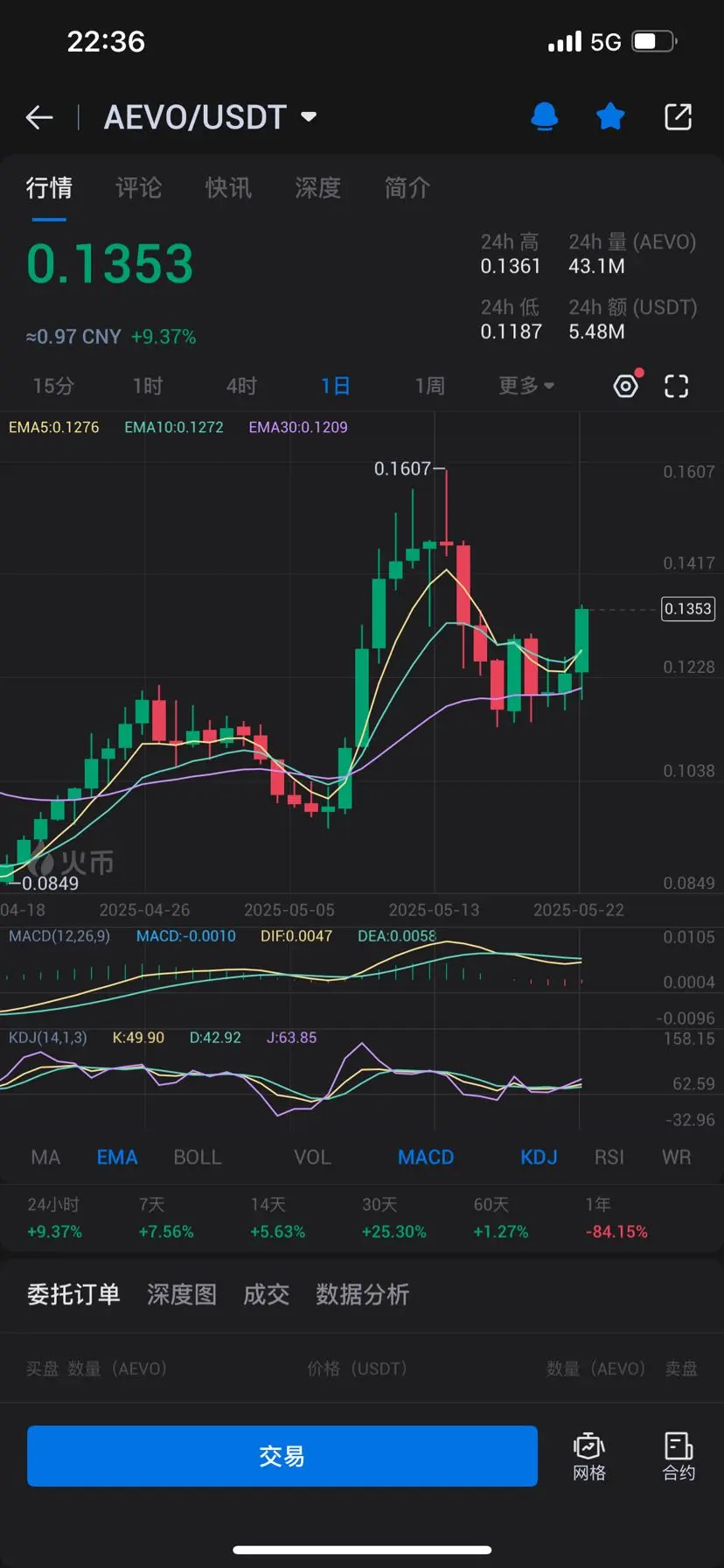This screenshot has width=724, height=1568.
Task: Tap the blue 交易 button
Action: point(282,1456)
